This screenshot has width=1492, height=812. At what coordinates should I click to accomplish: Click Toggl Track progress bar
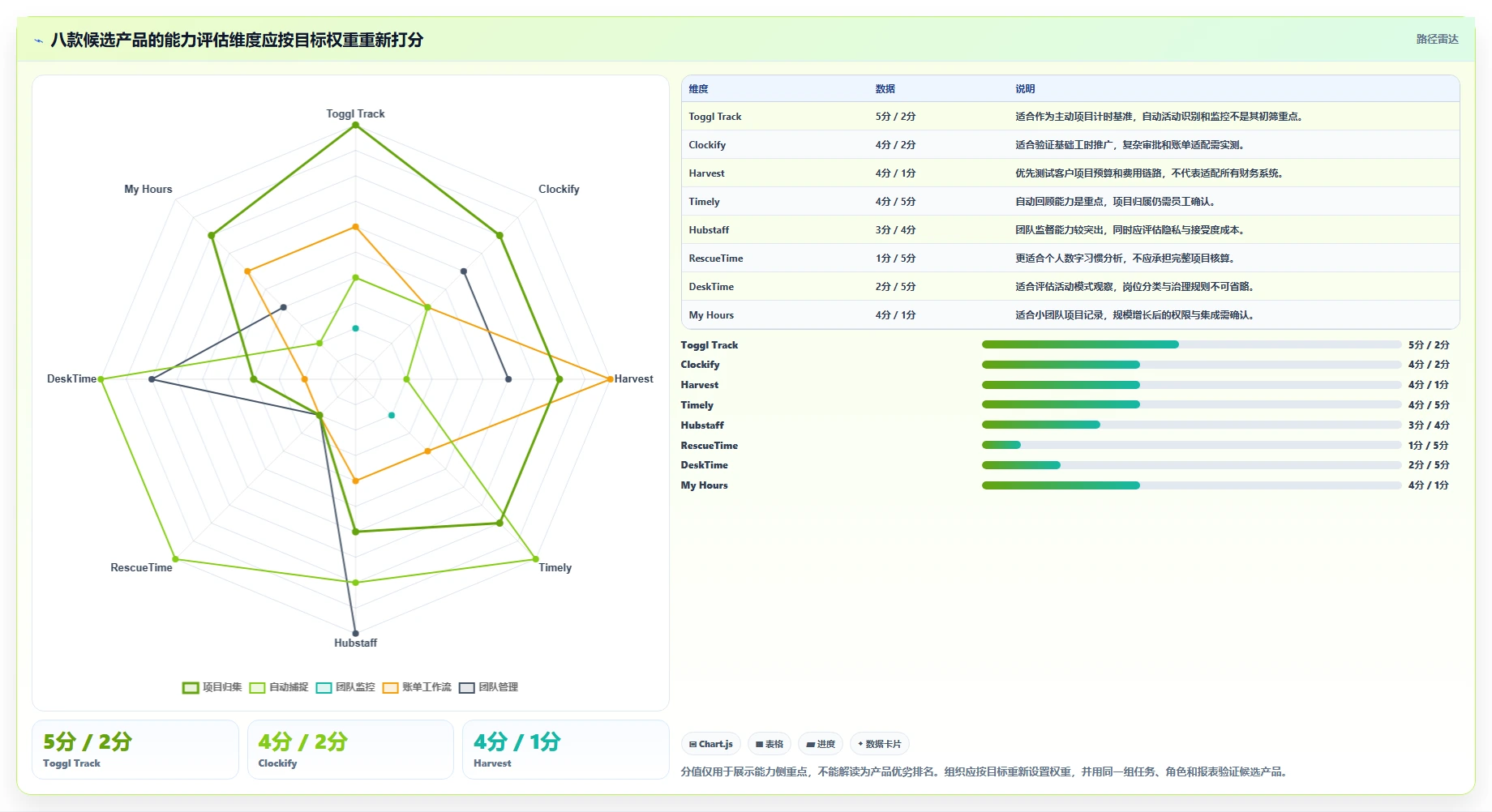pos(1191,344)
